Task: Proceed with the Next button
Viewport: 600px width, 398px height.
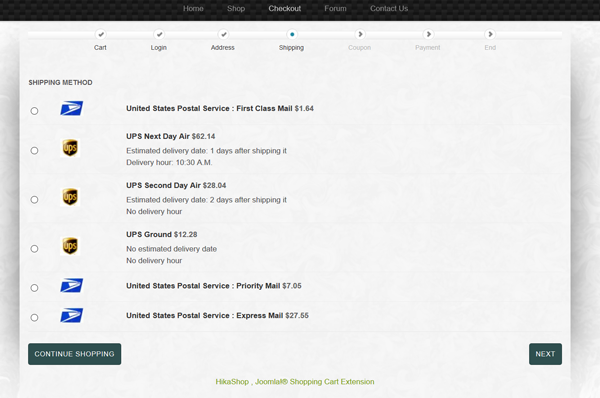Action: pos(545,354)
